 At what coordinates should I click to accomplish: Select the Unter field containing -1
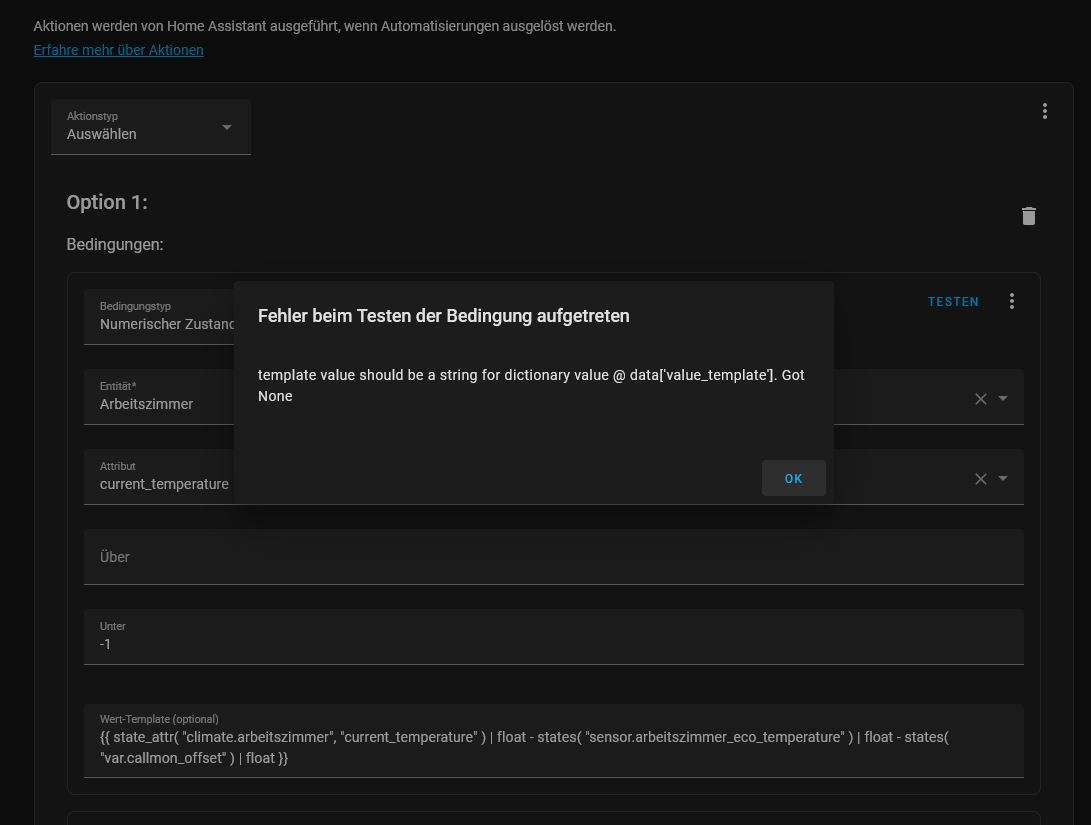(x=554, y=637)
